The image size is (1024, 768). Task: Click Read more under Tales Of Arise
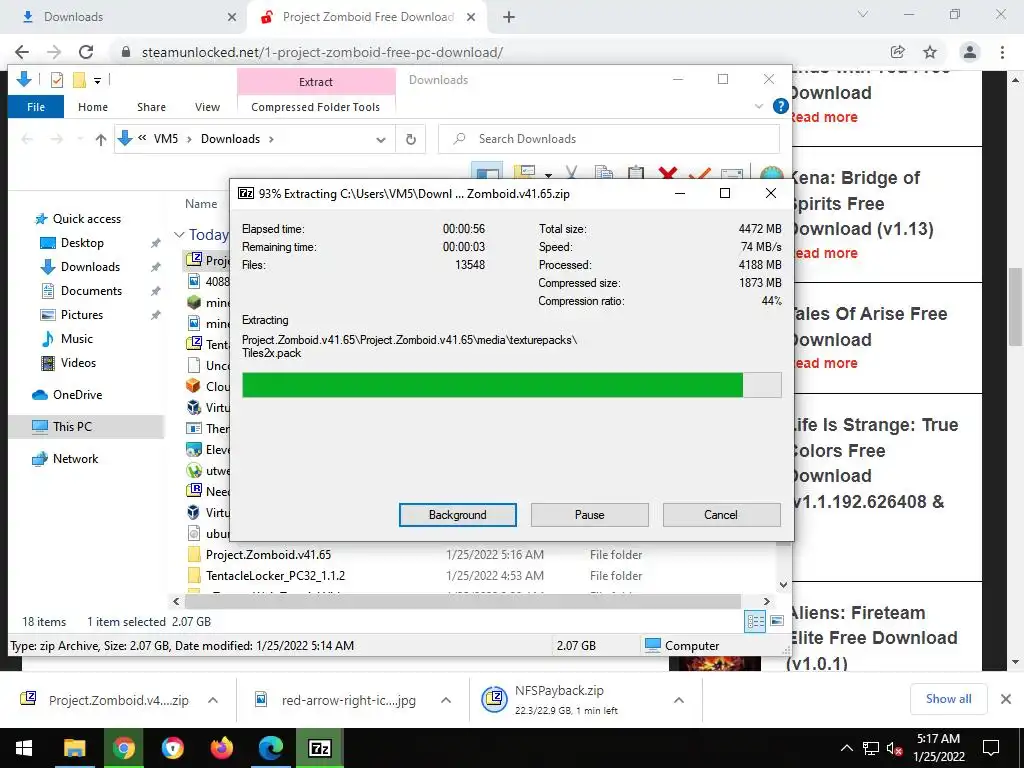(824, 363)
